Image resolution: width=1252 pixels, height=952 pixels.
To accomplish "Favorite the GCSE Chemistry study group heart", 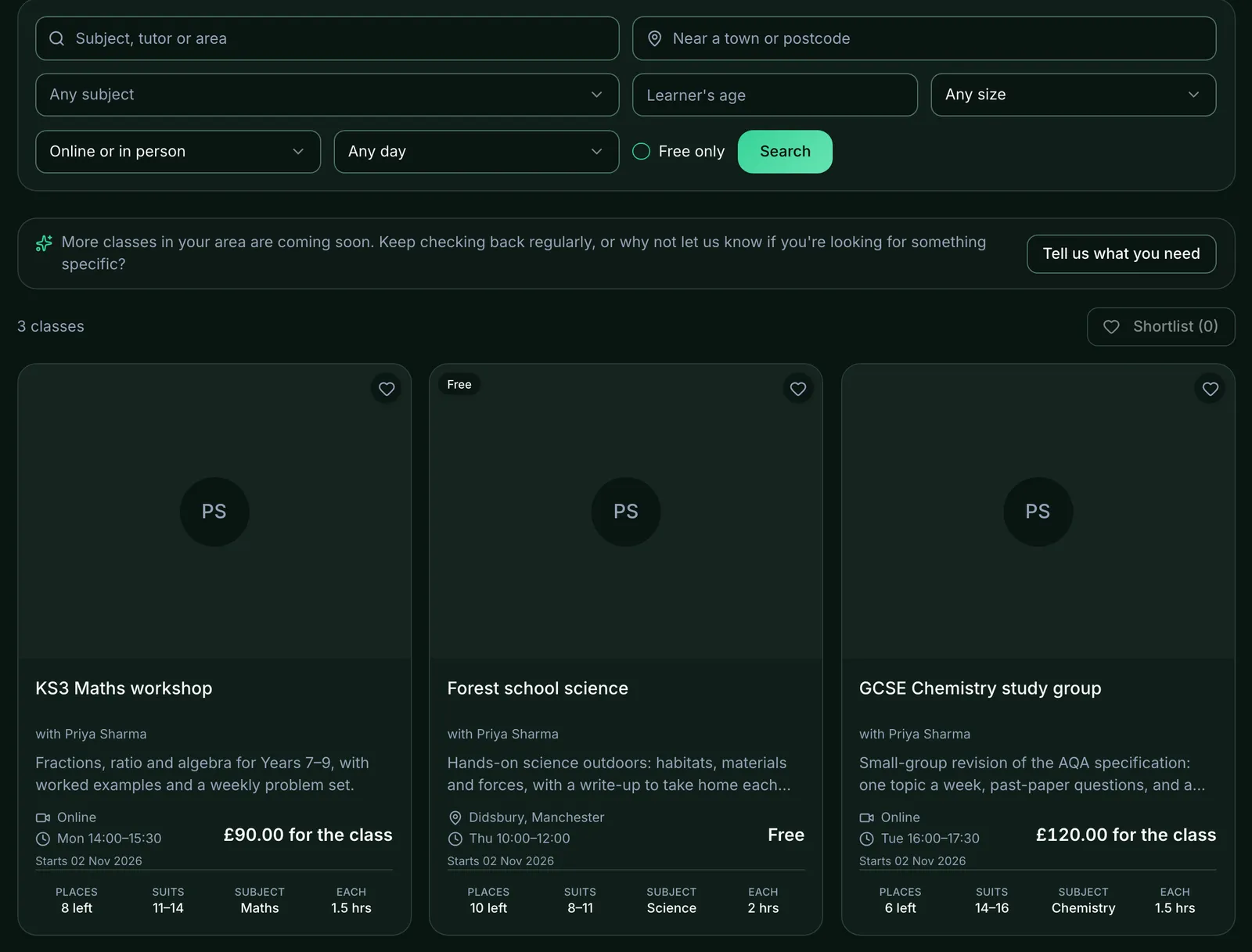I will (x=1211, y=389).
